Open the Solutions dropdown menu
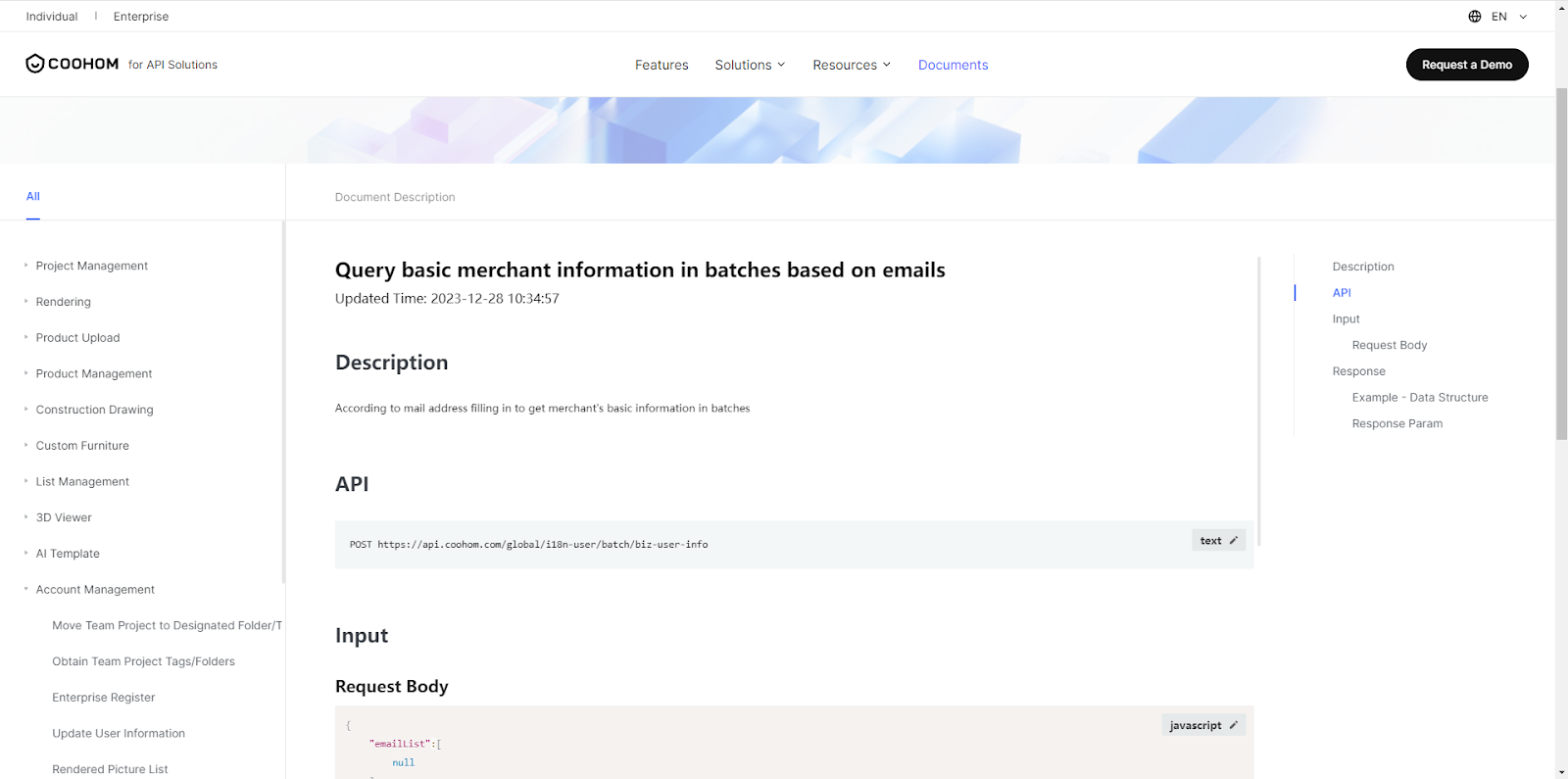This screenshot has width=1568, height=779. click(x=750, y=65)
